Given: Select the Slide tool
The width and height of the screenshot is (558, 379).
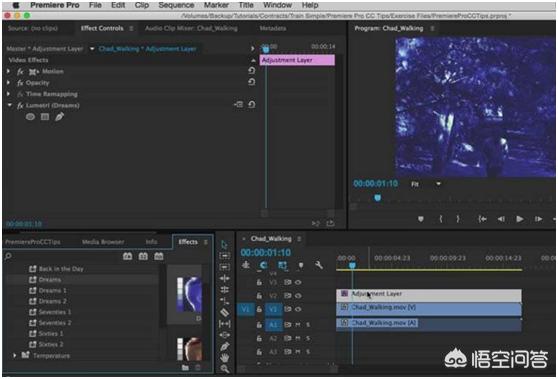Looking at the screenshot, I should coord(225,335).
